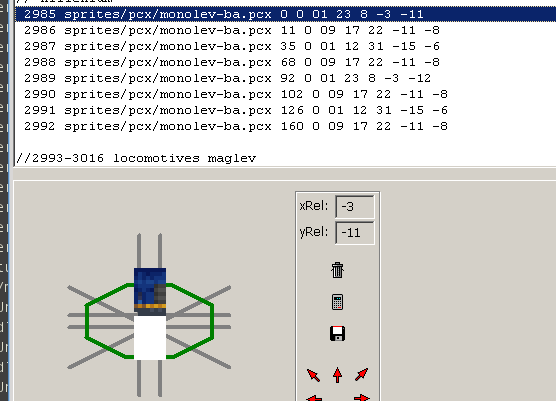Select sprite line 2988
The height and width of the screenshot is (401, 556).
click(x=285, y=62)
